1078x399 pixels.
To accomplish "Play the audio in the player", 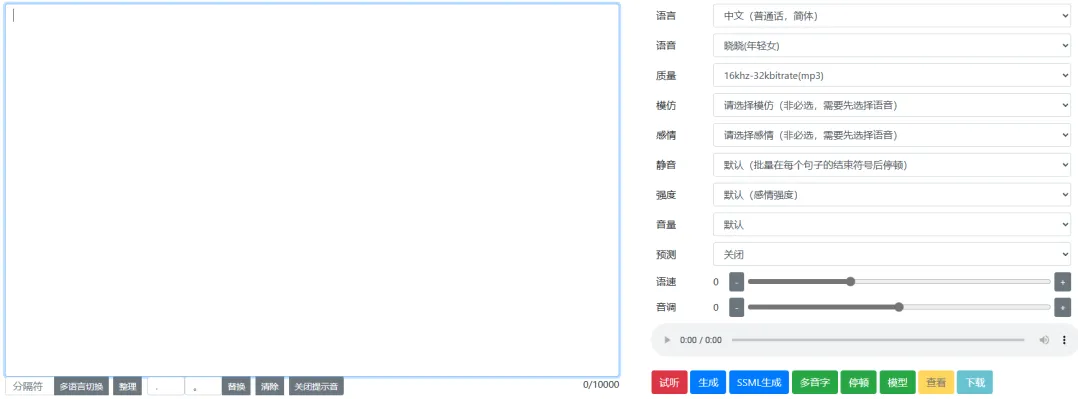I will 667,340.
